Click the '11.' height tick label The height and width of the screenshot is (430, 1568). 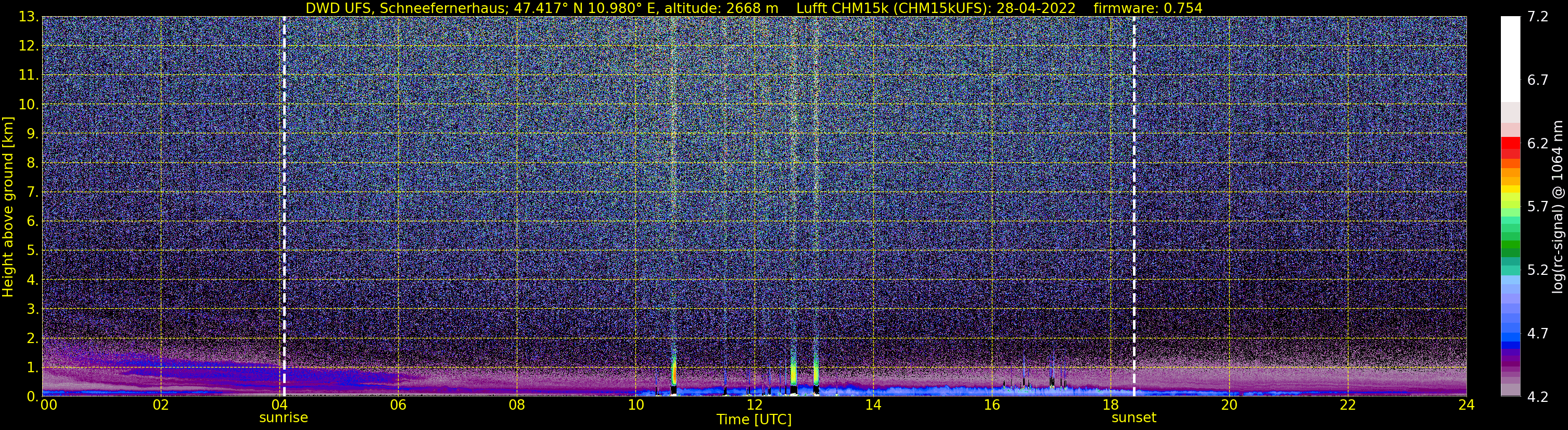(29, 75)
